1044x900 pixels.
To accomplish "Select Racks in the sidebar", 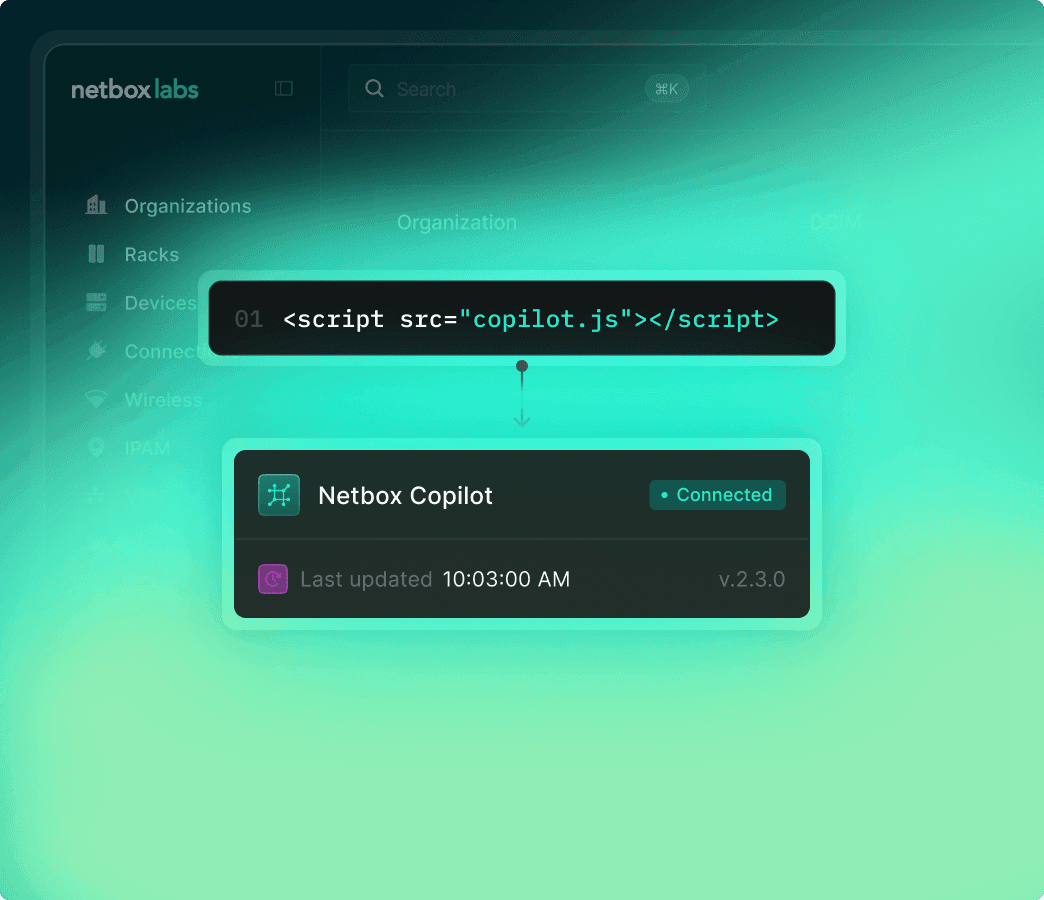I will click(151, 255).
